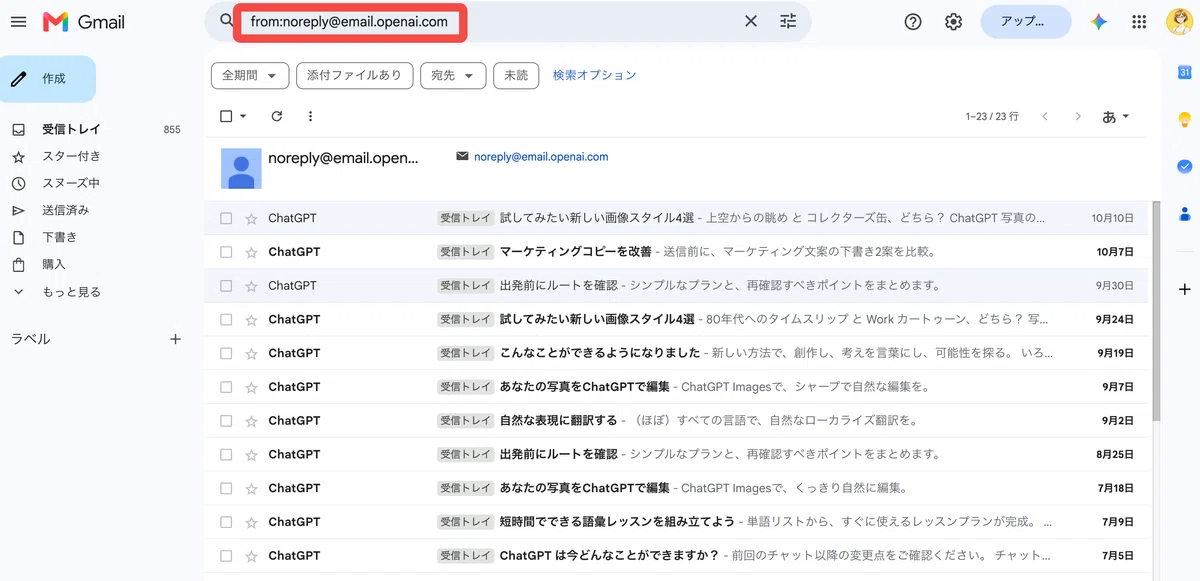Open the Keep side panel icon
The height and width of the screenshot is (581, 1200).
[1184, 119]
